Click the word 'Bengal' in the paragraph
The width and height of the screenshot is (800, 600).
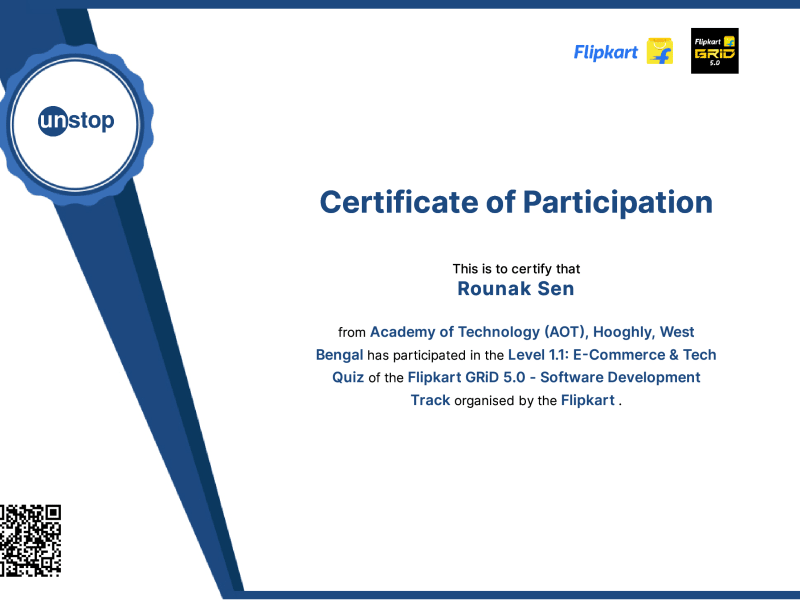[339, 355]
